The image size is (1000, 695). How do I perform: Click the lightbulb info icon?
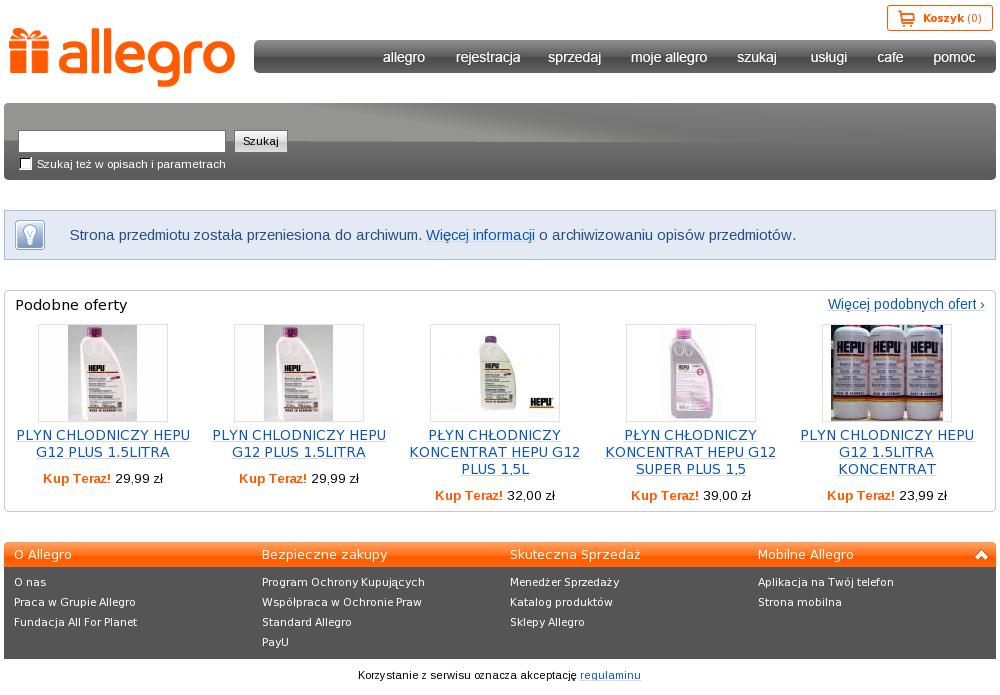point(30,235)
